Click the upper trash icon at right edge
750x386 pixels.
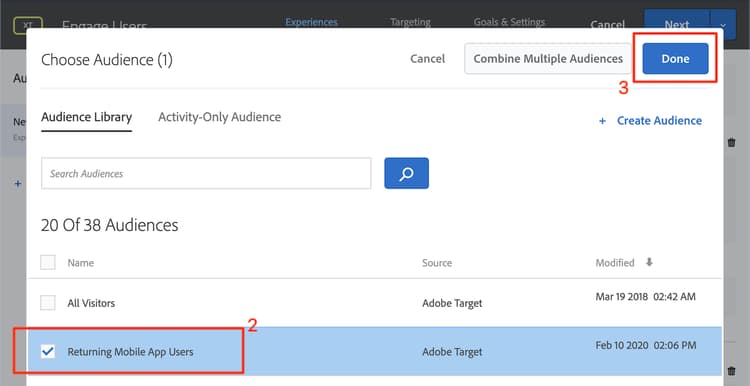point(731,143)
